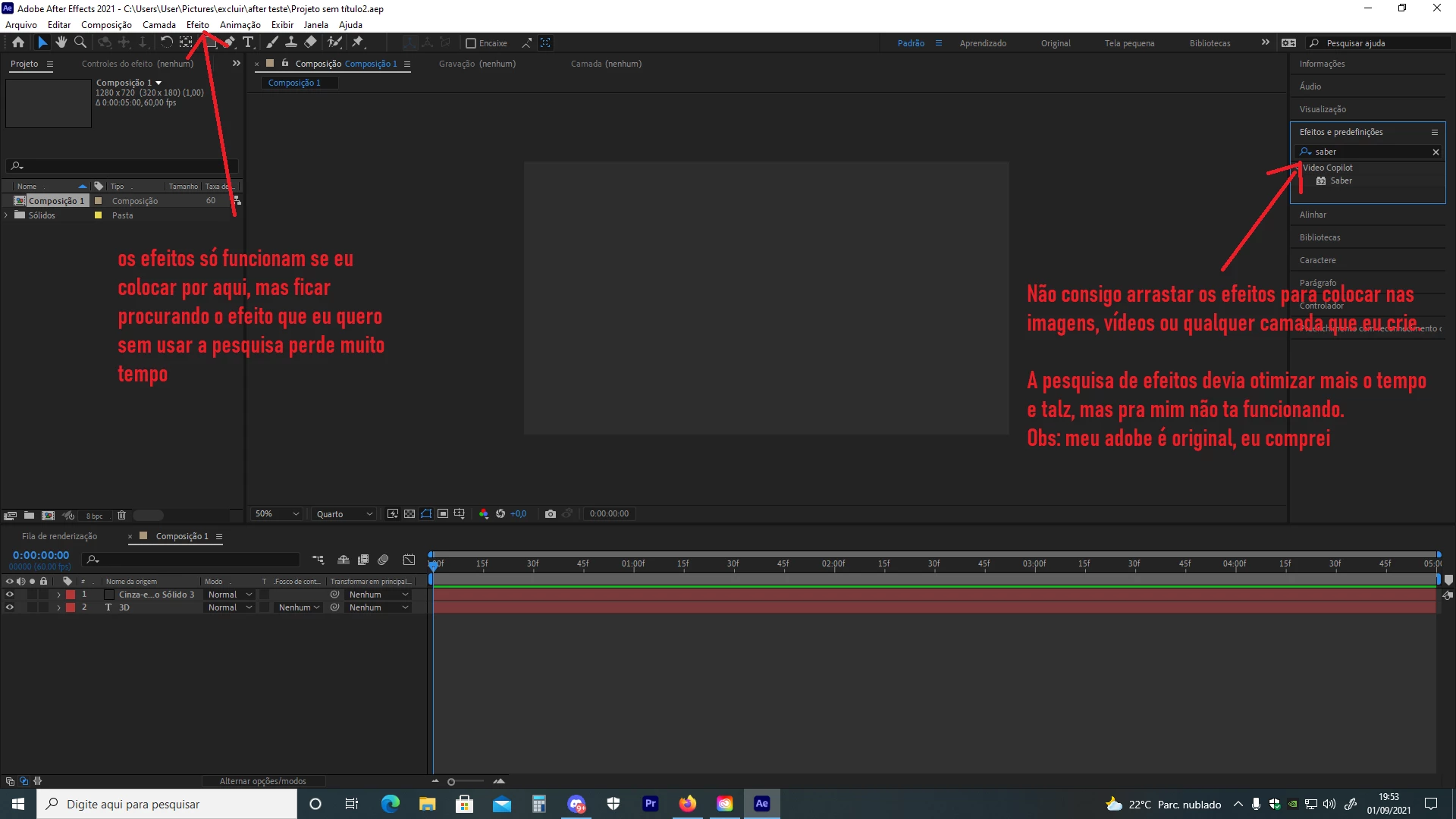Clear the saber effects search
The image size is (1456, 819).
pyautogui.click(x=1436, y=152)
